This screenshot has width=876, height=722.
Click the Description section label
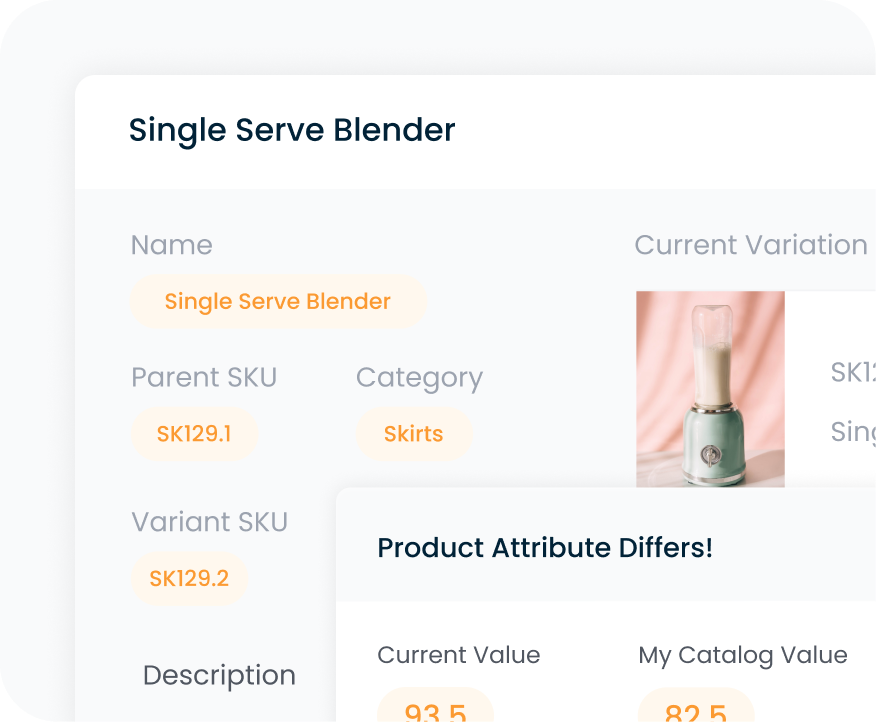[x=219, y=675]
